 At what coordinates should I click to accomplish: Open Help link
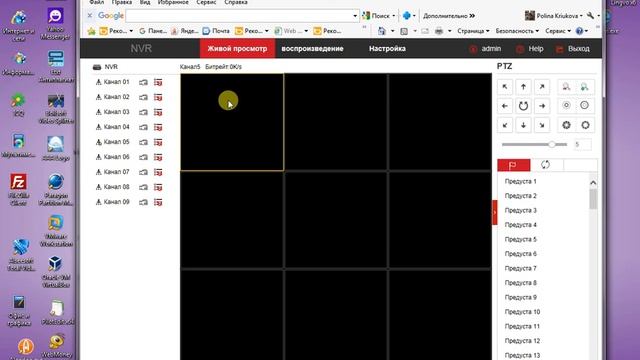pos(530,49)
